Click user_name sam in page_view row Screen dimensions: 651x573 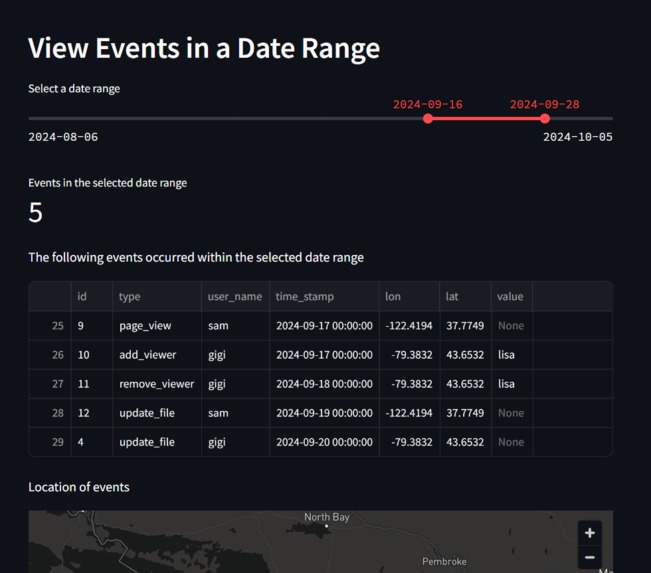coord(235,326)
